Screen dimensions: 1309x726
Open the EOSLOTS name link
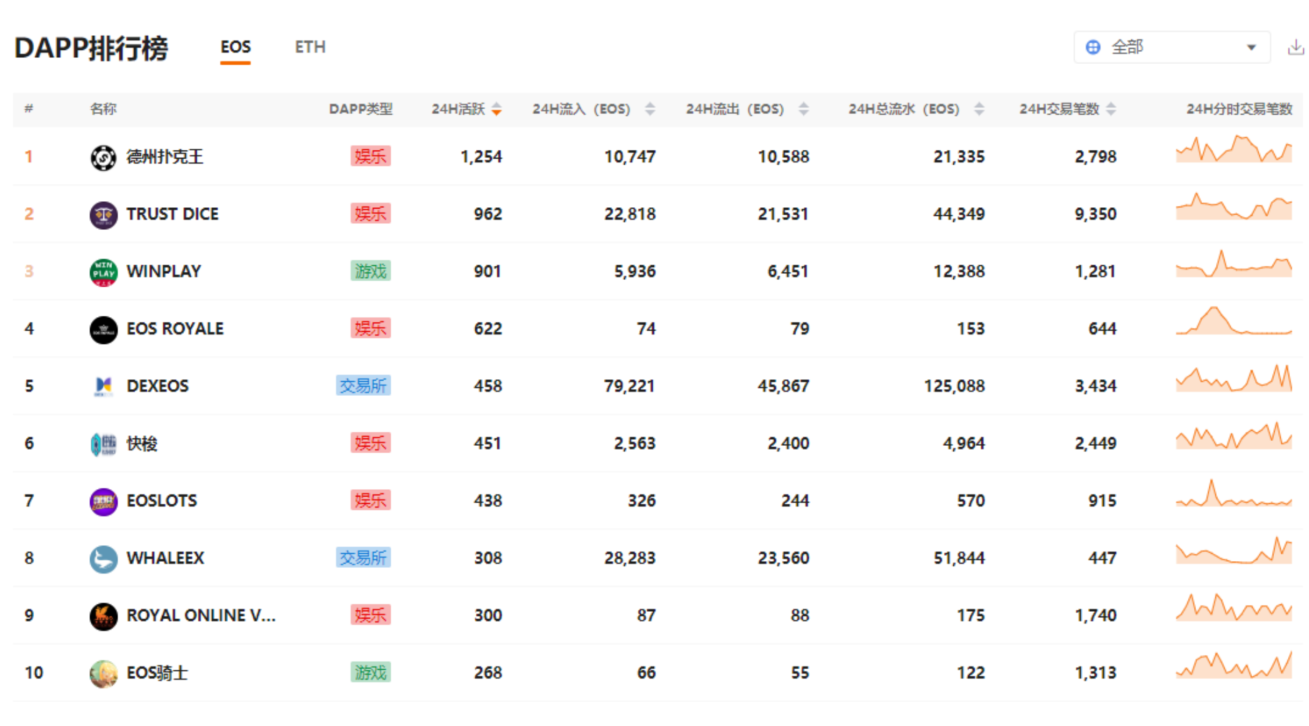pyautogui.click(x=162, y=501)
